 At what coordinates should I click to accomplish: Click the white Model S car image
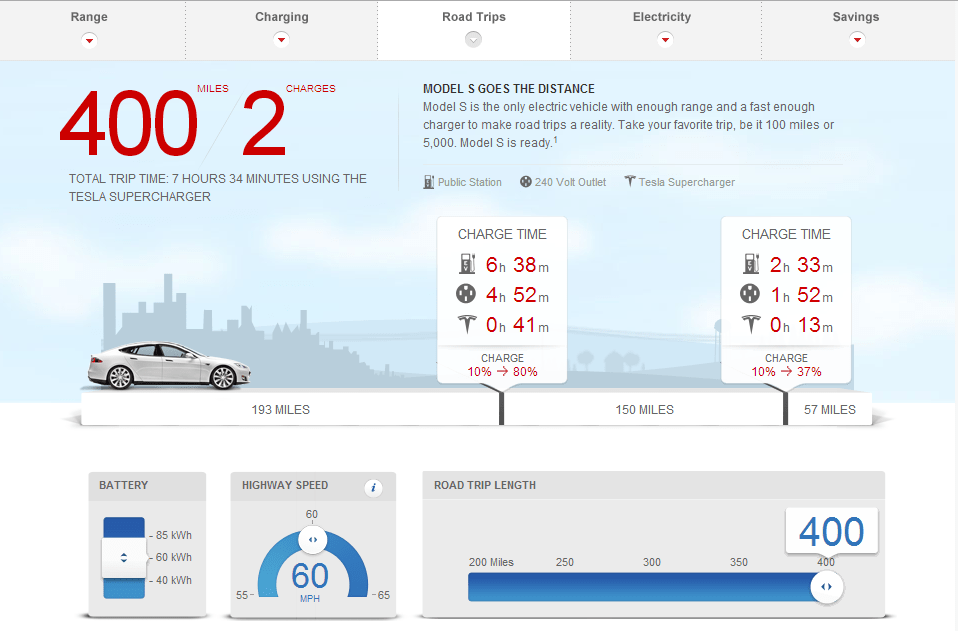tap(169, 365)
